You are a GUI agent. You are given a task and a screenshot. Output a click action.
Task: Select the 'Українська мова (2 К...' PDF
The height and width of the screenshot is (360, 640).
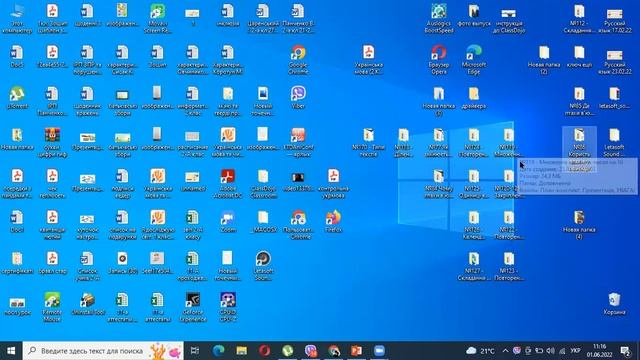(369, 60)
